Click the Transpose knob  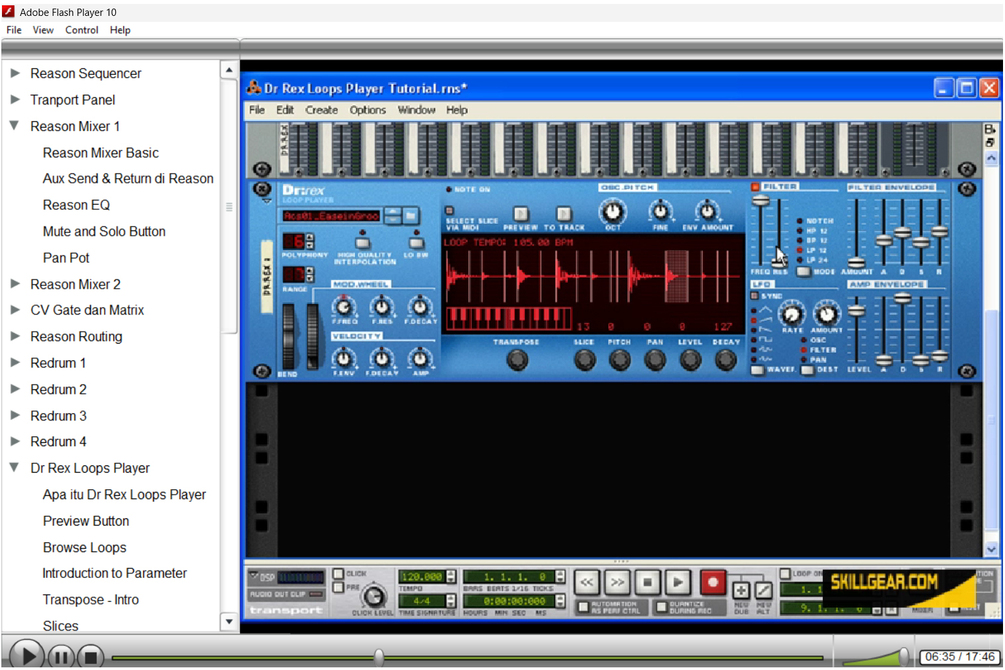pos(517,360)
